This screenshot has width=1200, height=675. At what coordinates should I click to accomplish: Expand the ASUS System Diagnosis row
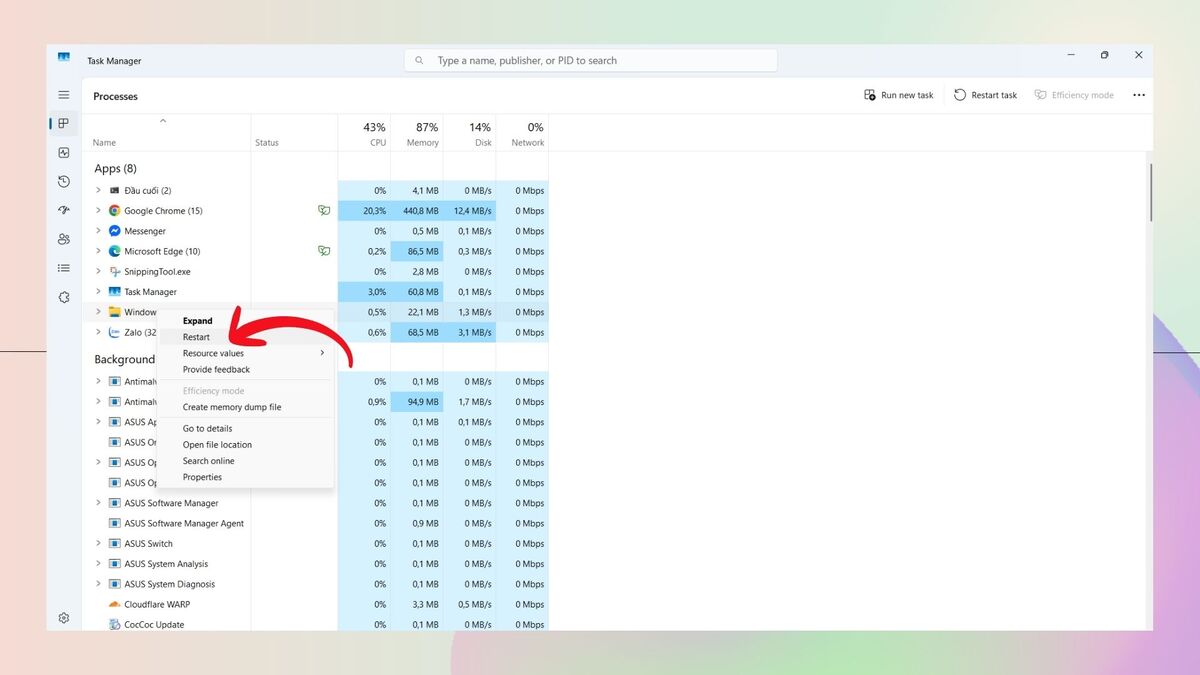98,584
